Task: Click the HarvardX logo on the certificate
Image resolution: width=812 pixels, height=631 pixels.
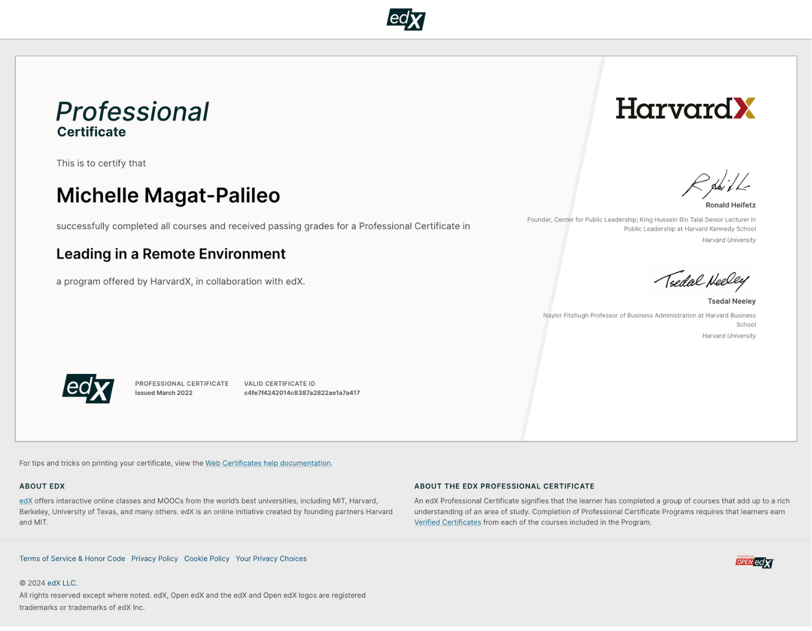Action: [x=685, y=108]
